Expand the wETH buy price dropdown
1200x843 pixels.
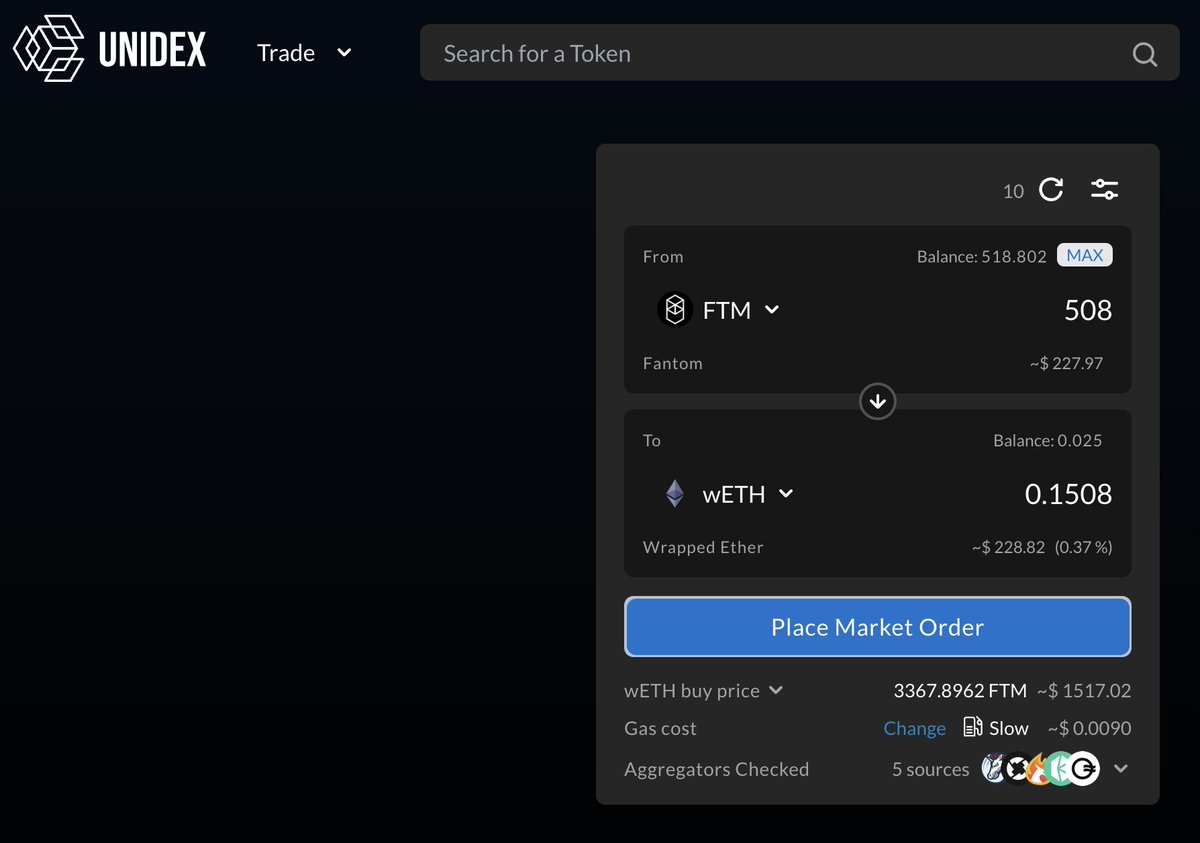[x=704, y=691]
